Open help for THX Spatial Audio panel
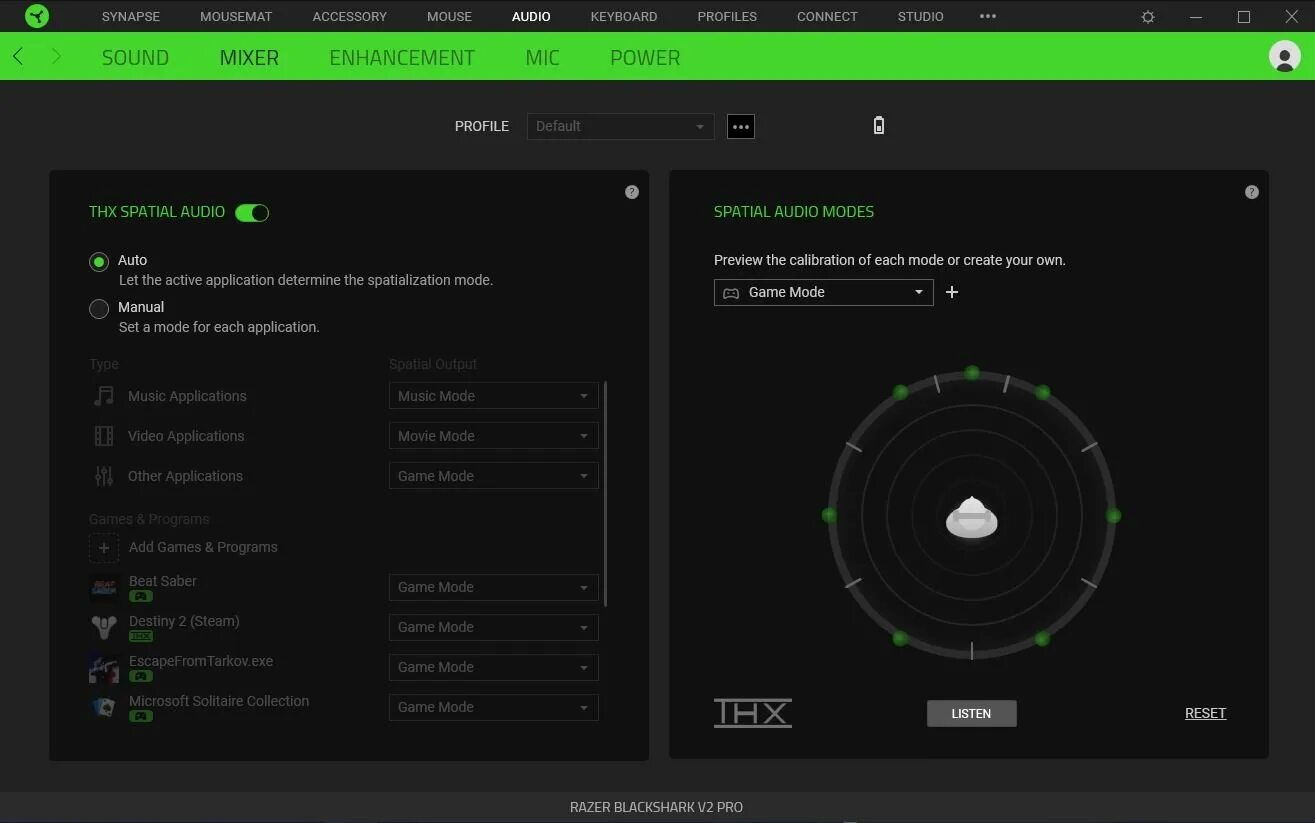Screen dimensions: 1315x823 632,192
